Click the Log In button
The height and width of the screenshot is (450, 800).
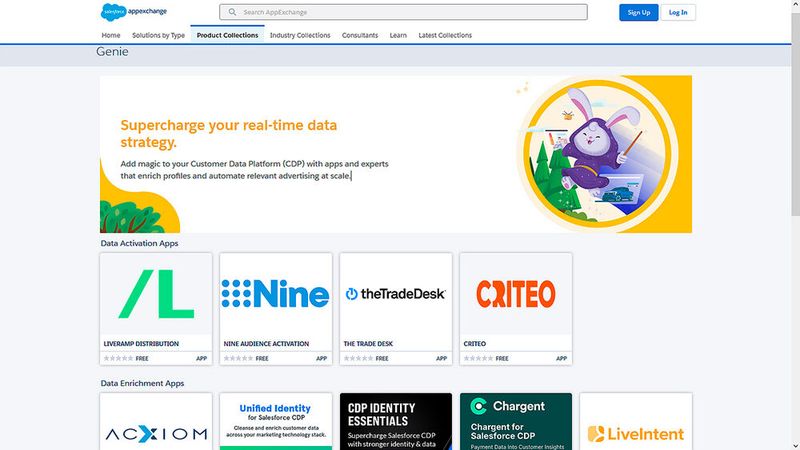678,12
